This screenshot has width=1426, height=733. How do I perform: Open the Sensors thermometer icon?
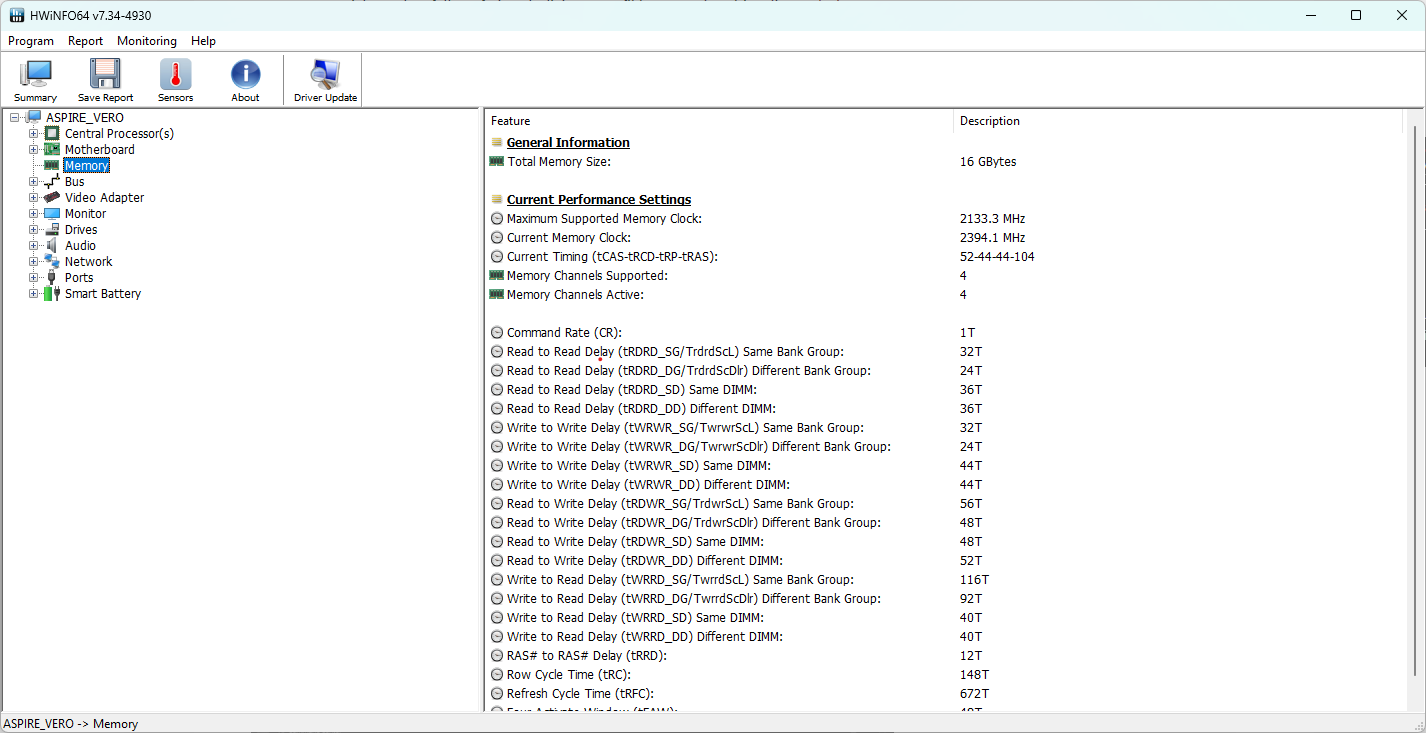(x=175, y=80)
